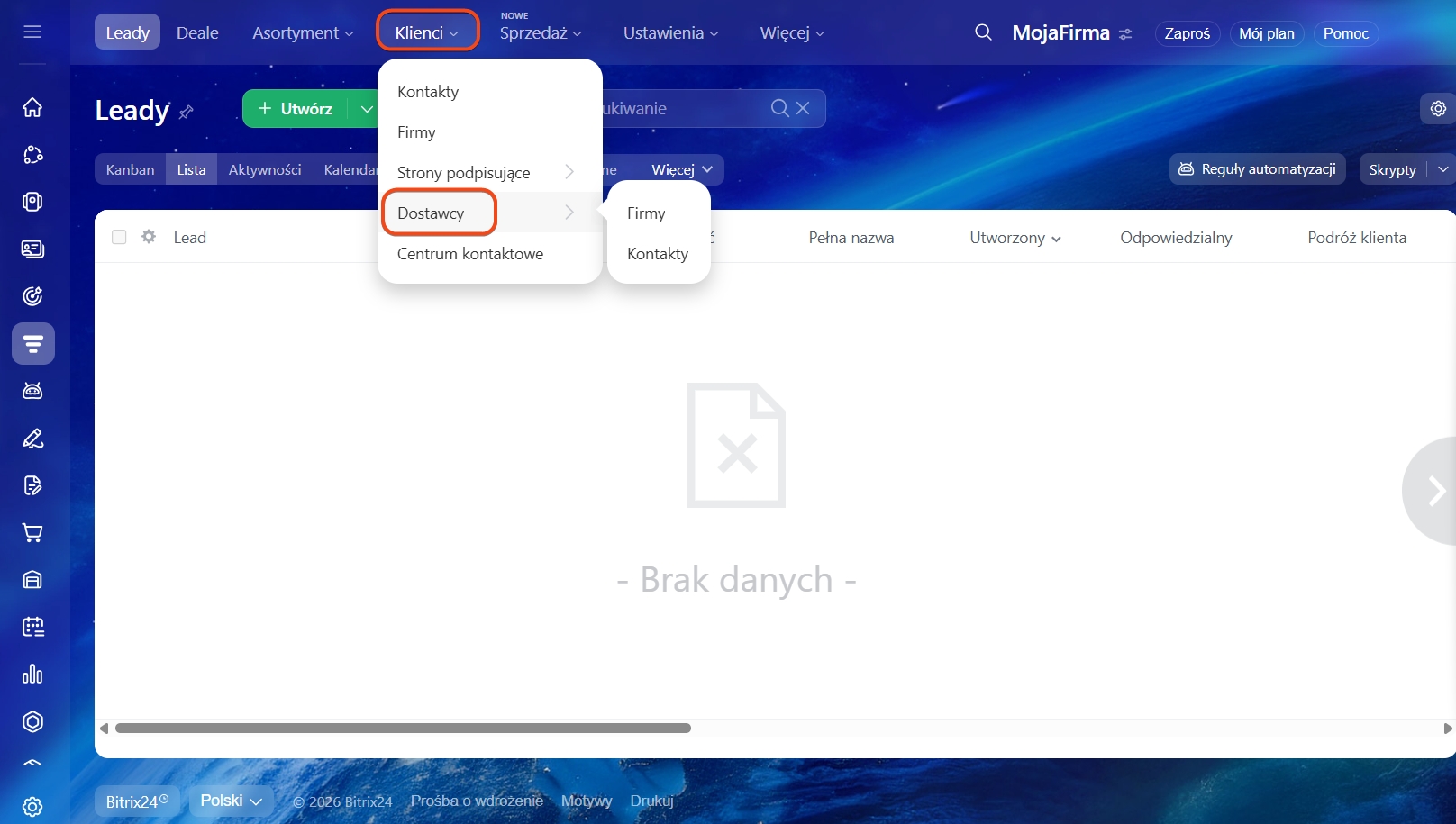Open Reguły automatyzacji
The height and width of the screenshot is (824, 1456).
point(1258,168)
